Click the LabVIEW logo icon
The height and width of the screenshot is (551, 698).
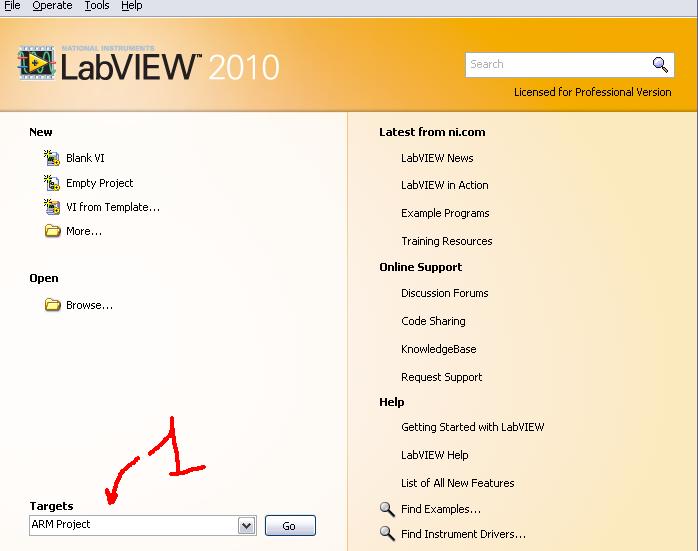coord(37,63)
